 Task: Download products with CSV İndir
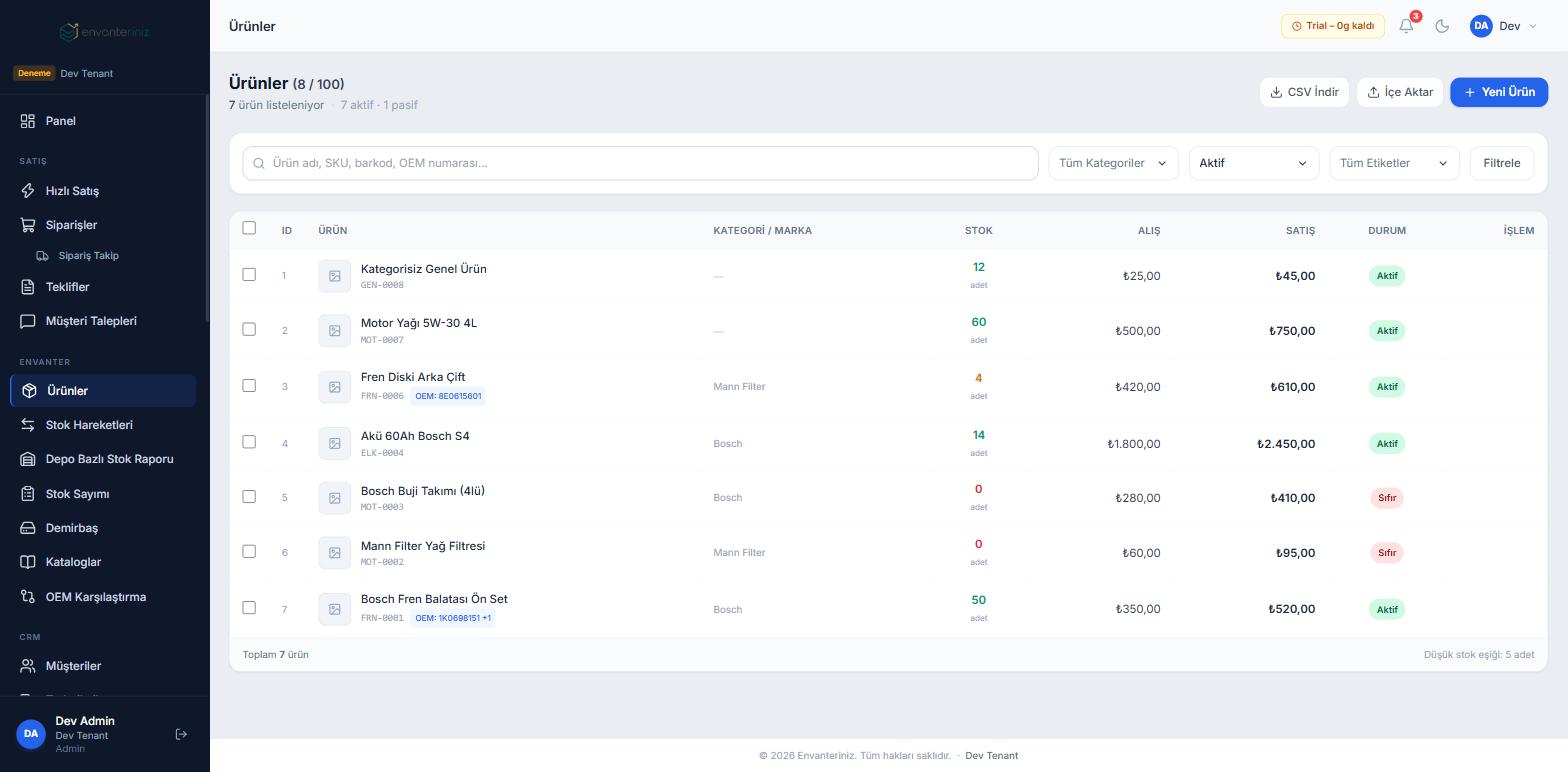pos(1304,92)
